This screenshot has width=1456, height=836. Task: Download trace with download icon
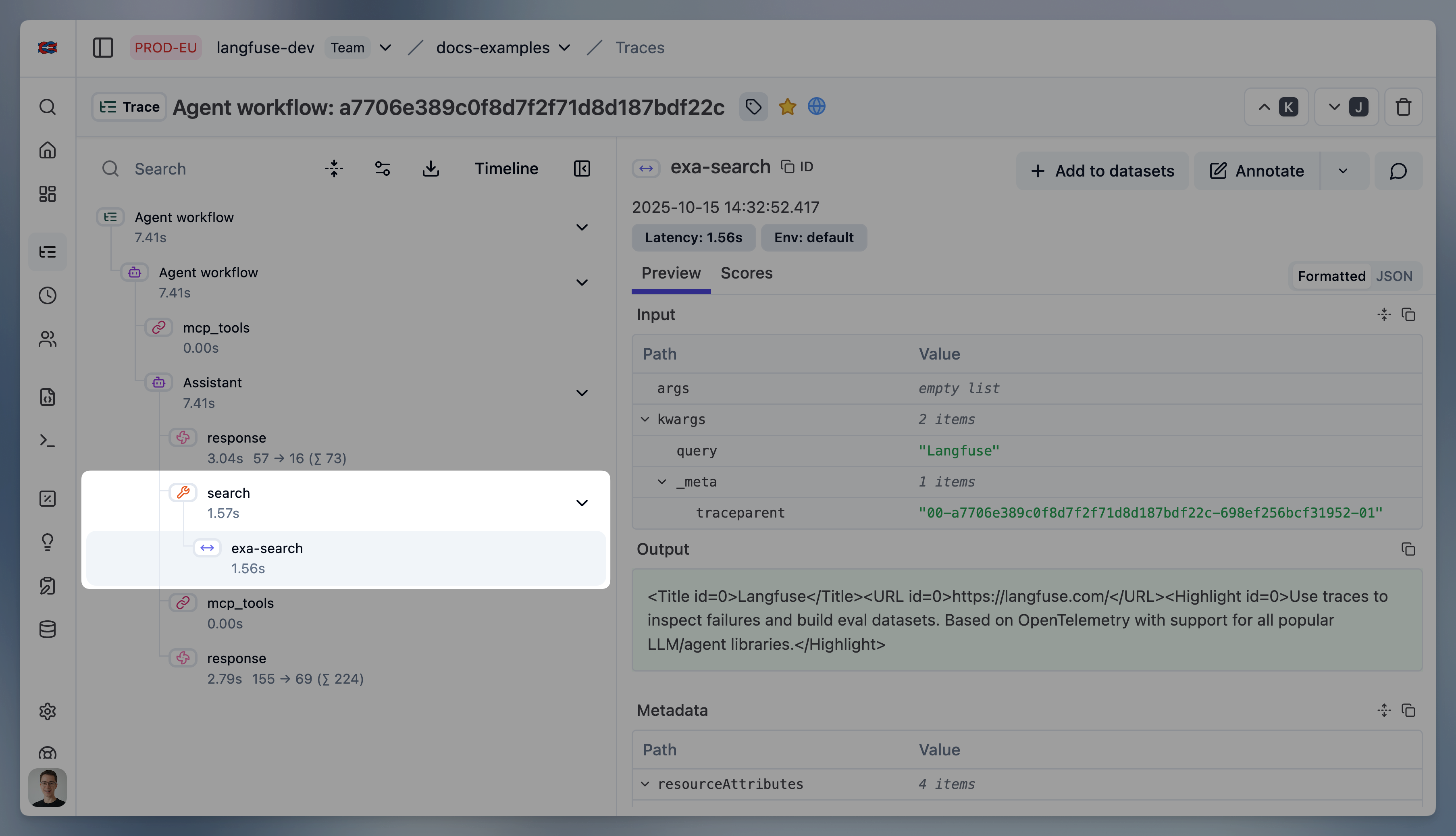[x=431, y=169]
